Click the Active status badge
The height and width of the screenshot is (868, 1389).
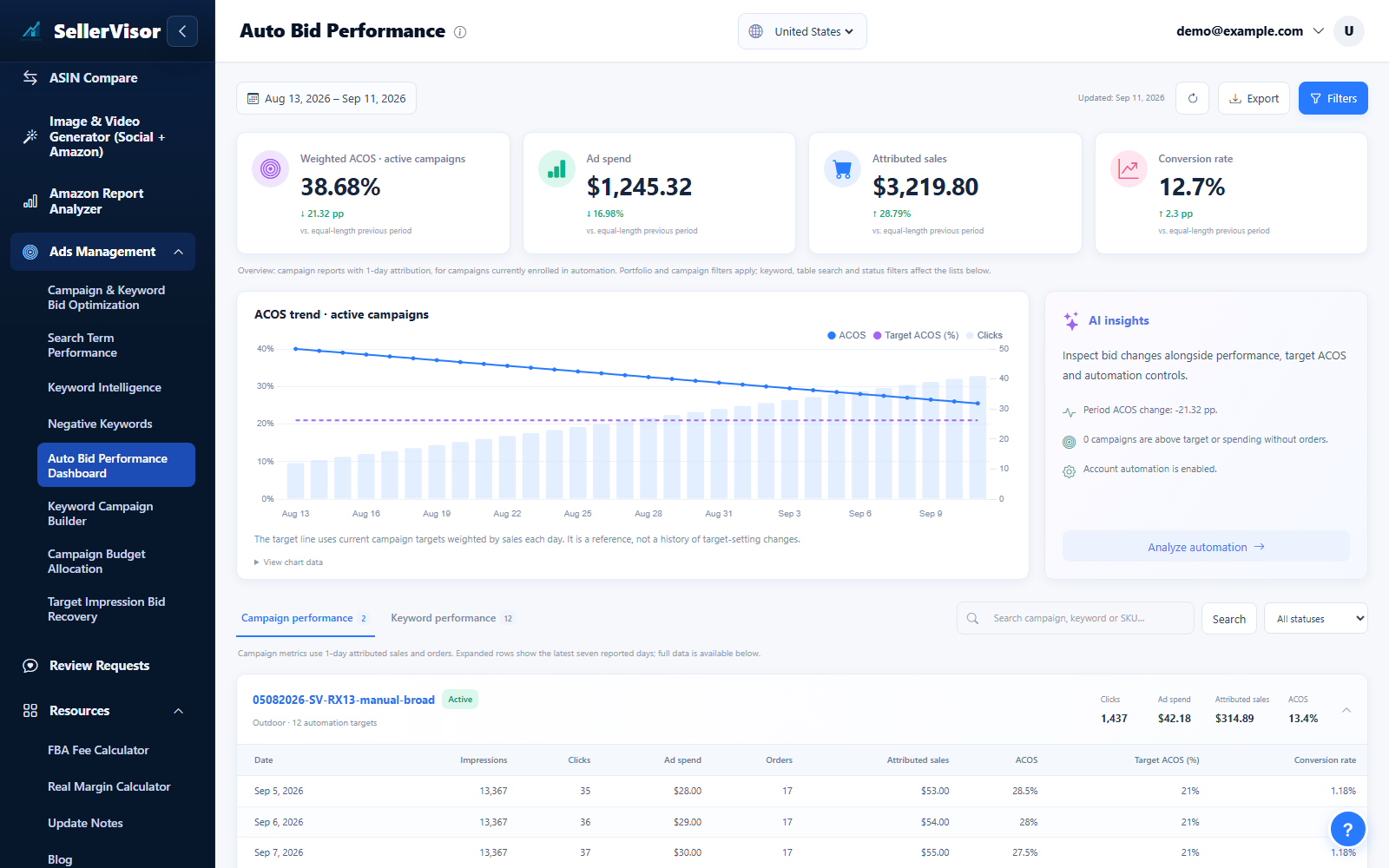point(460,700)
